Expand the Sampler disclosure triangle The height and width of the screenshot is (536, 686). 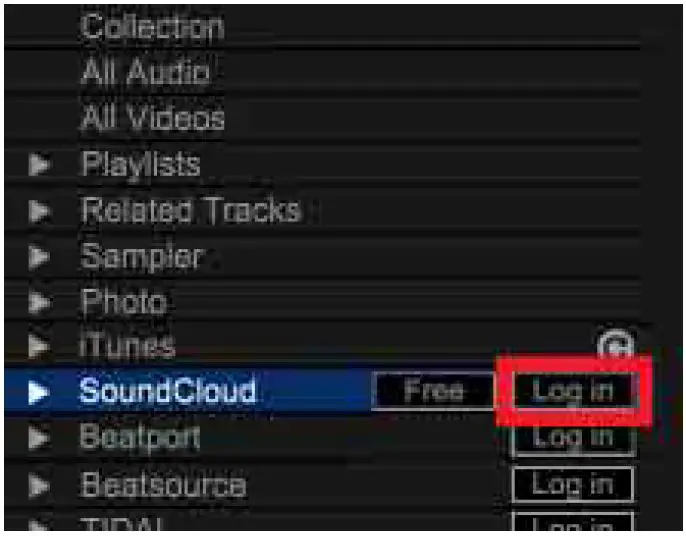point(39,256)
